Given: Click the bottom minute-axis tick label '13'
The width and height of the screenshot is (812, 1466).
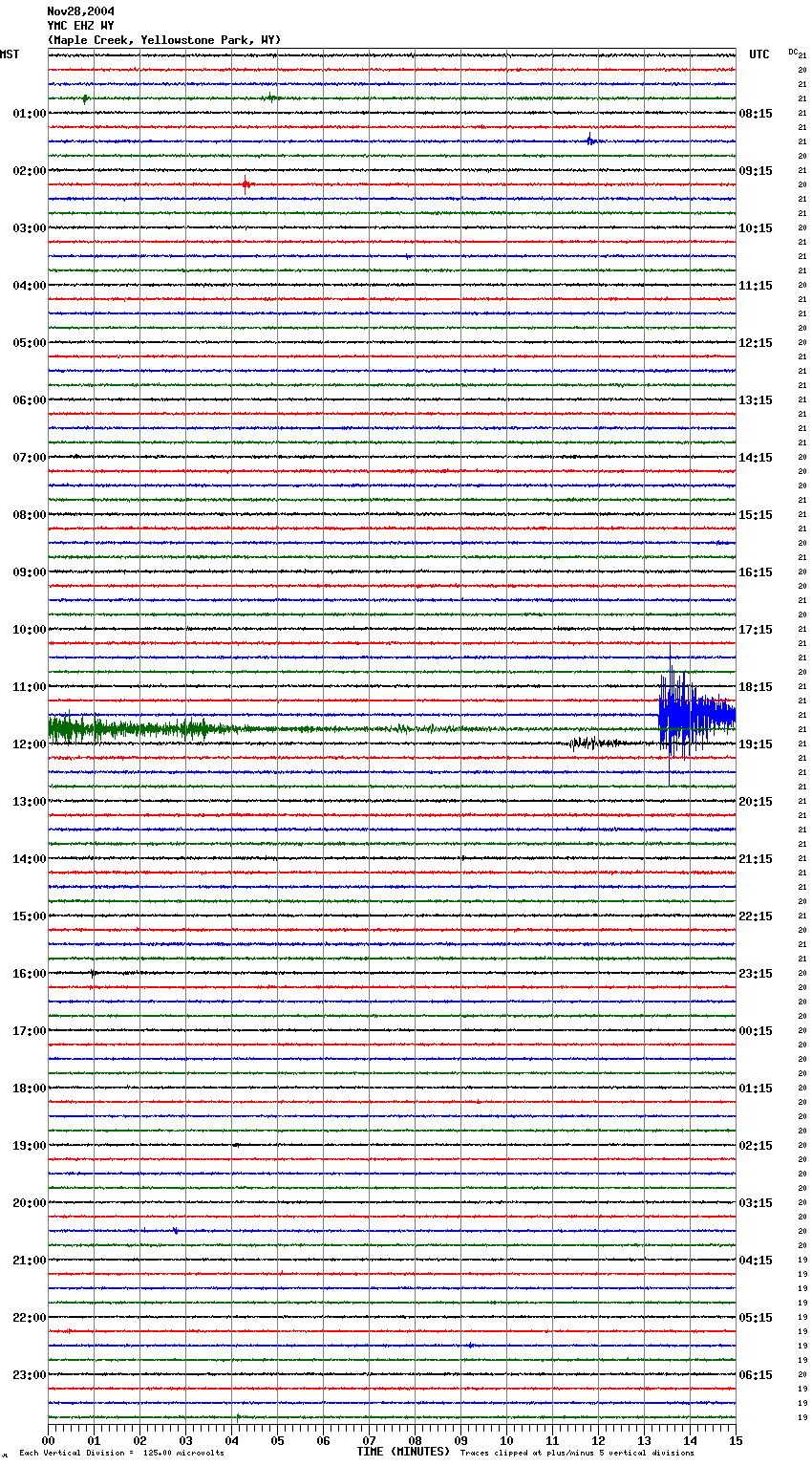Looking at the screenshot, I should (644, 1441).
